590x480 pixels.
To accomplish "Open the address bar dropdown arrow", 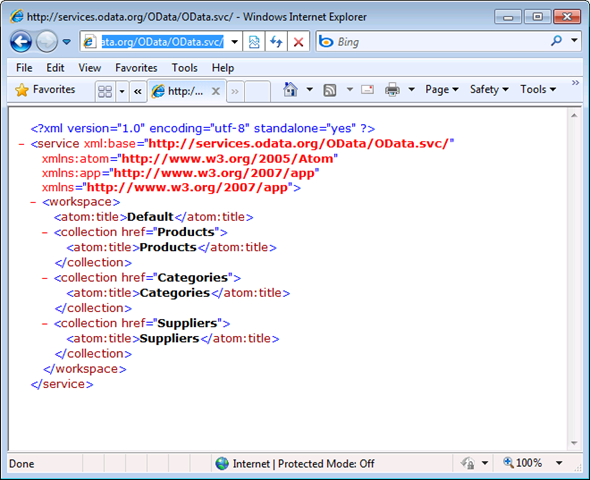I will tap(234, 42).
